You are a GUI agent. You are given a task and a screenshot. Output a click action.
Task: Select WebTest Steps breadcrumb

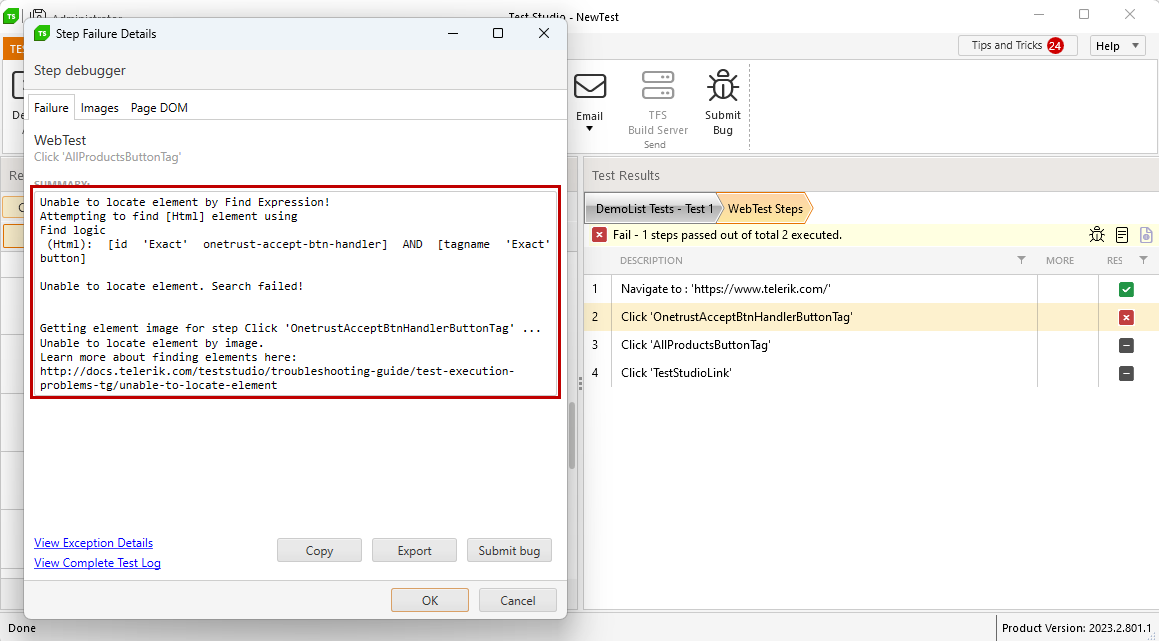coord(765,208)
